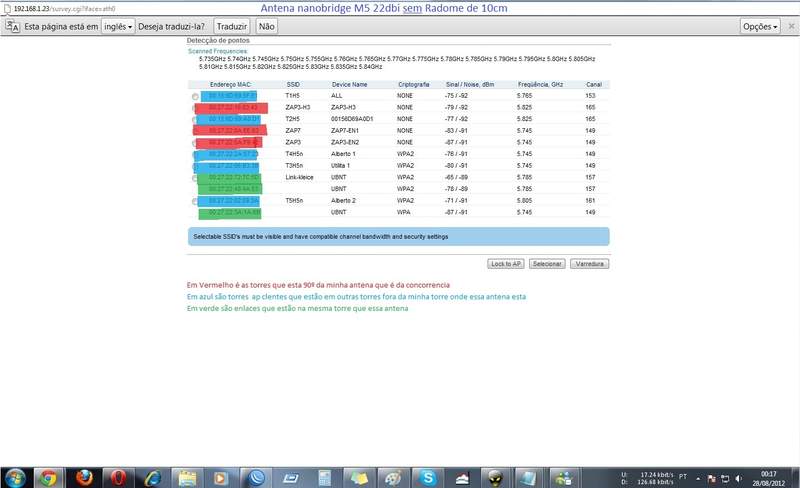Click the Sinal / Noise, dBm header
This screenshot has width=800, height=488.
point(470,85)
